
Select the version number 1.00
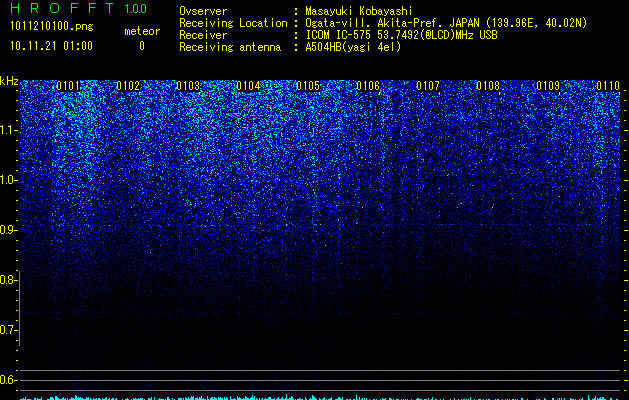point(135,9)
